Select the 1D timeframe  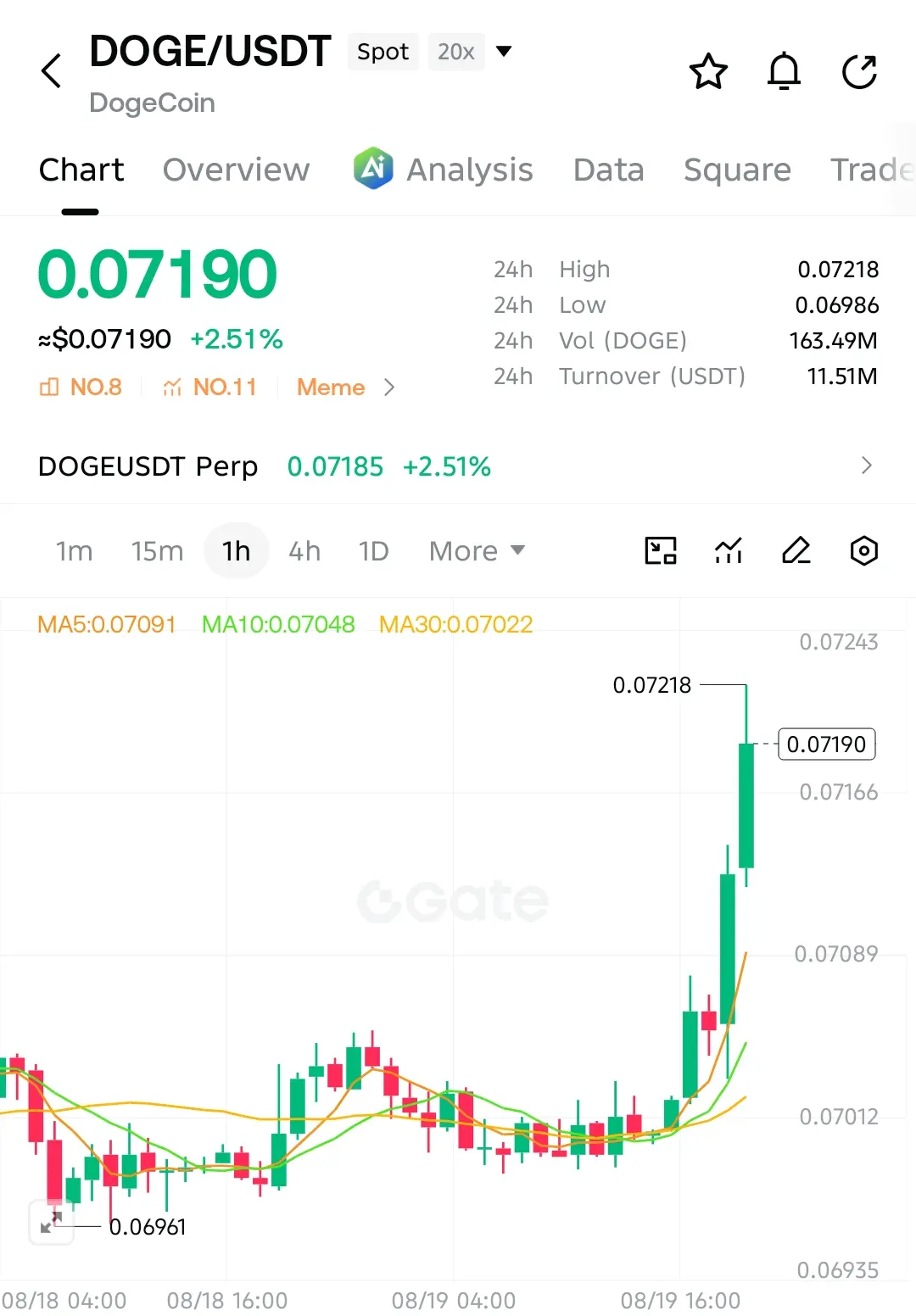click(x=373, y=551)
